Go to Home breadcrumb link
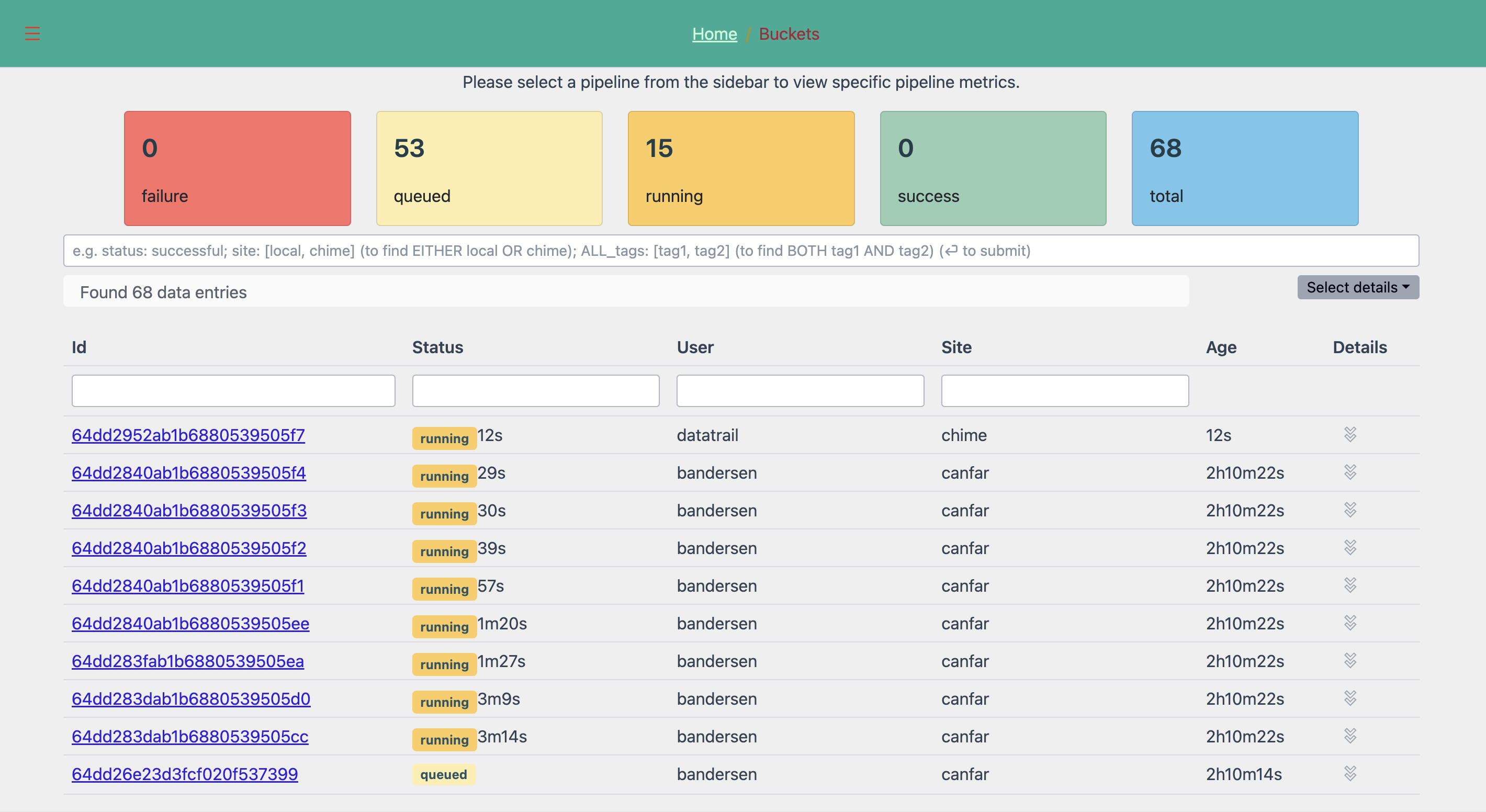 click(x=714, y=34)
